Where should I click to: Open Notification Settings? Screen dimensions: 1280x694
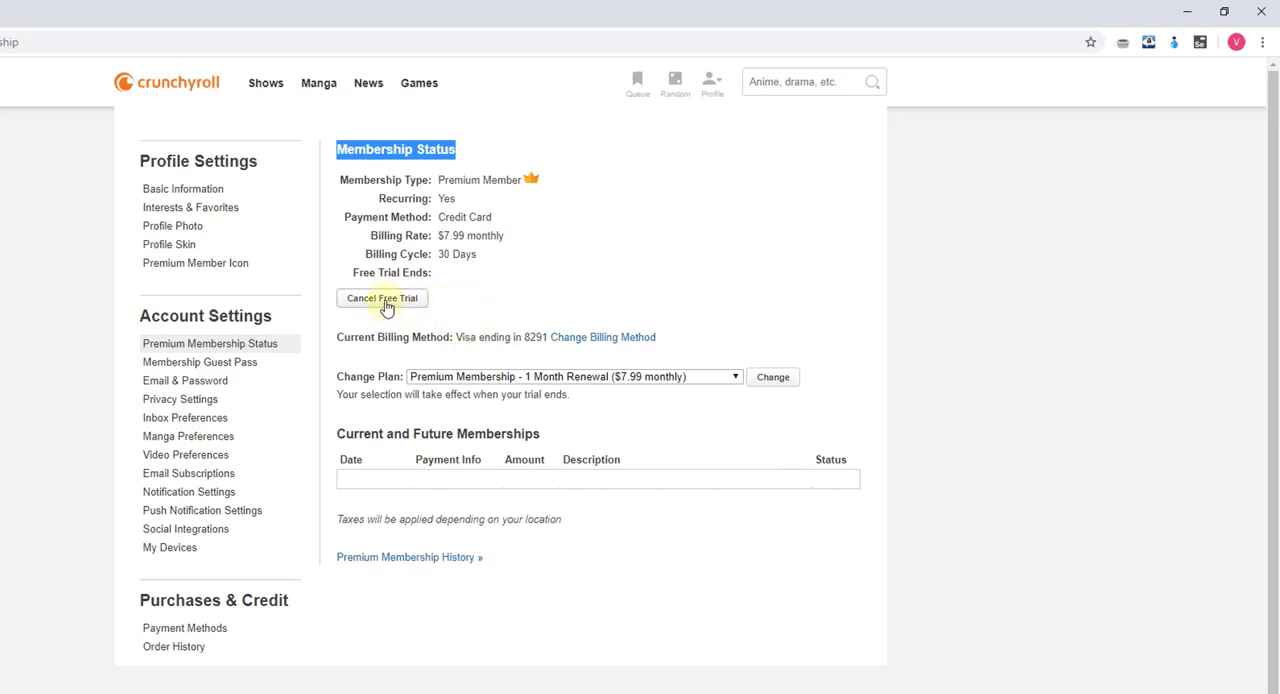[x=189, y=492]
